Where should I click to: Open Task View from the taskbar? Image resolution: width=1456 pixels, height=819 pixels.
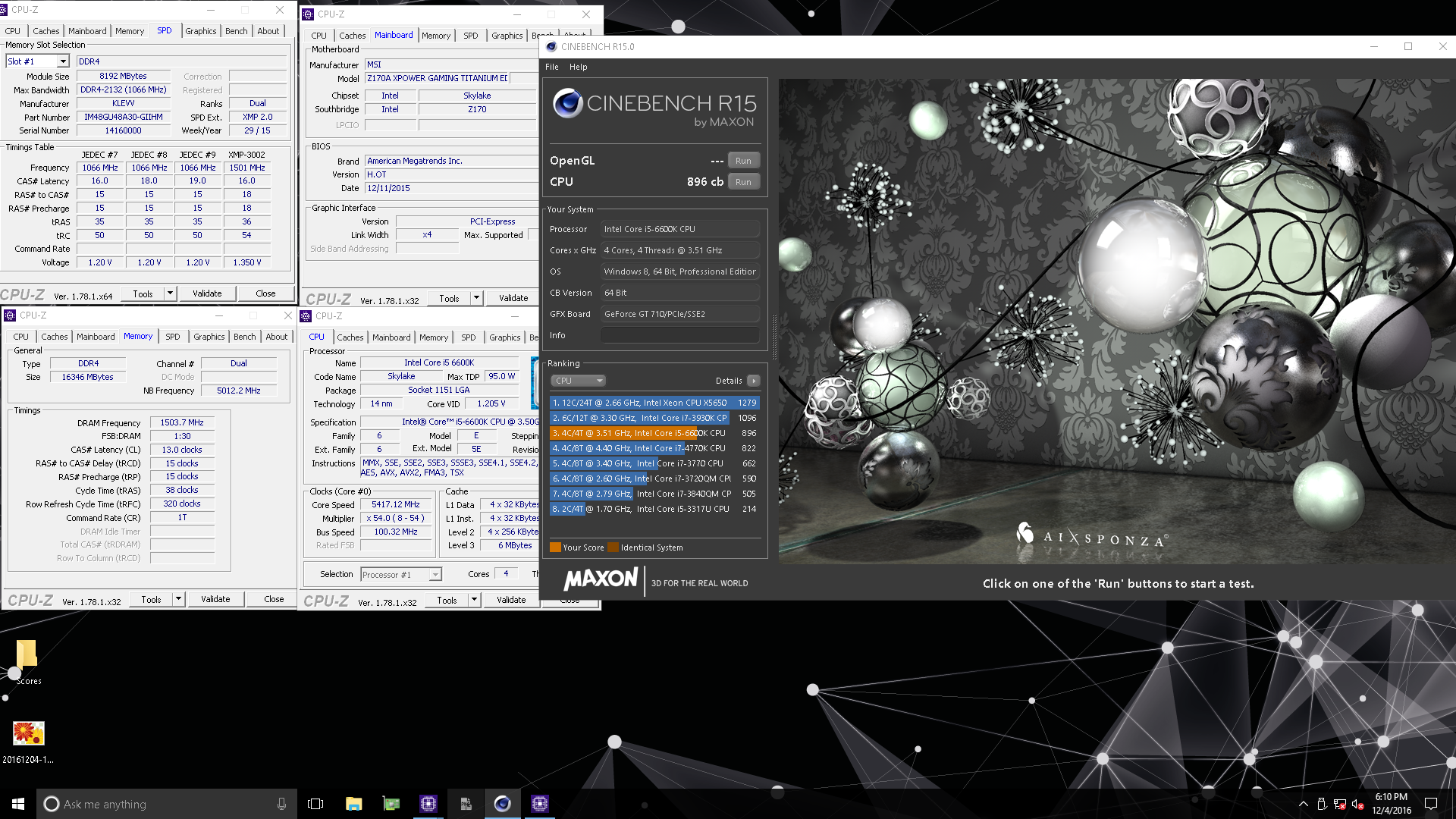point(315,804)
